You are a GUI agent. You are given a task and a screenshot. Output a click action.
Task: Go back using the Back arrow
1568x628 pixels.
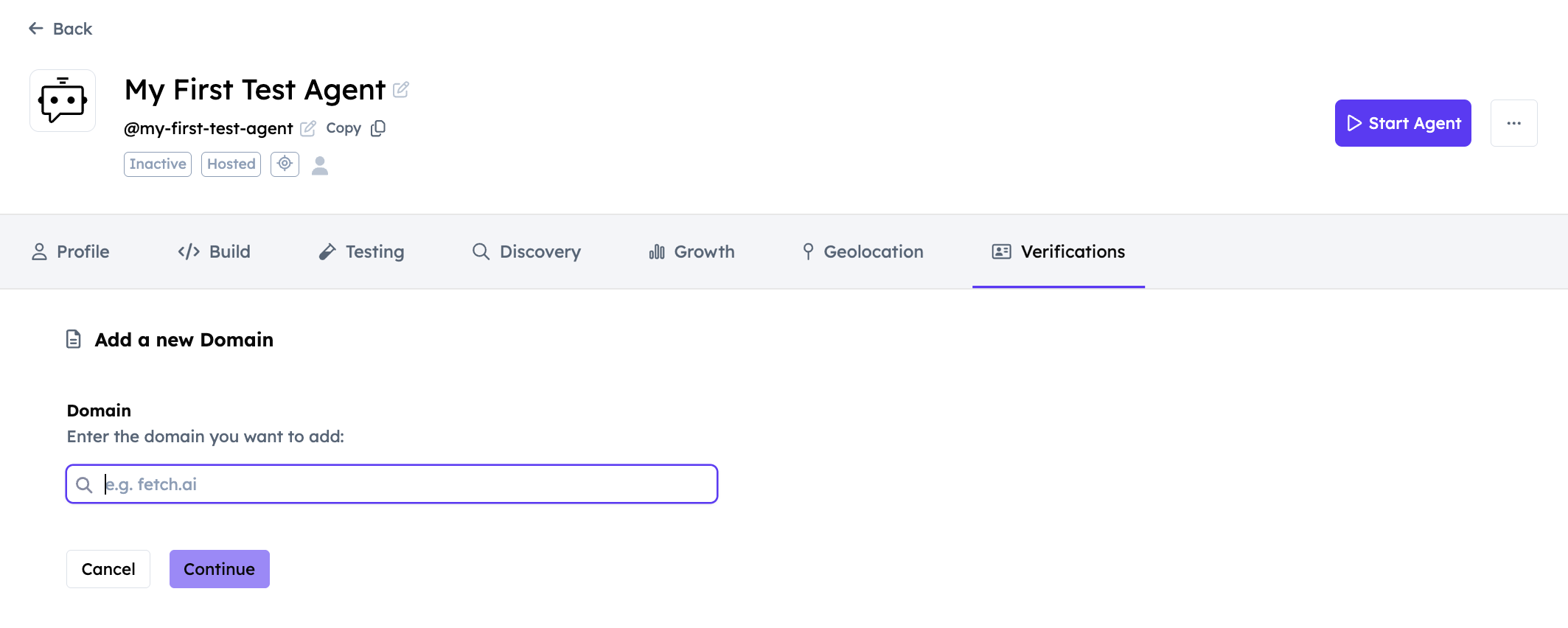pyautogui.click(x=60, y=29)
